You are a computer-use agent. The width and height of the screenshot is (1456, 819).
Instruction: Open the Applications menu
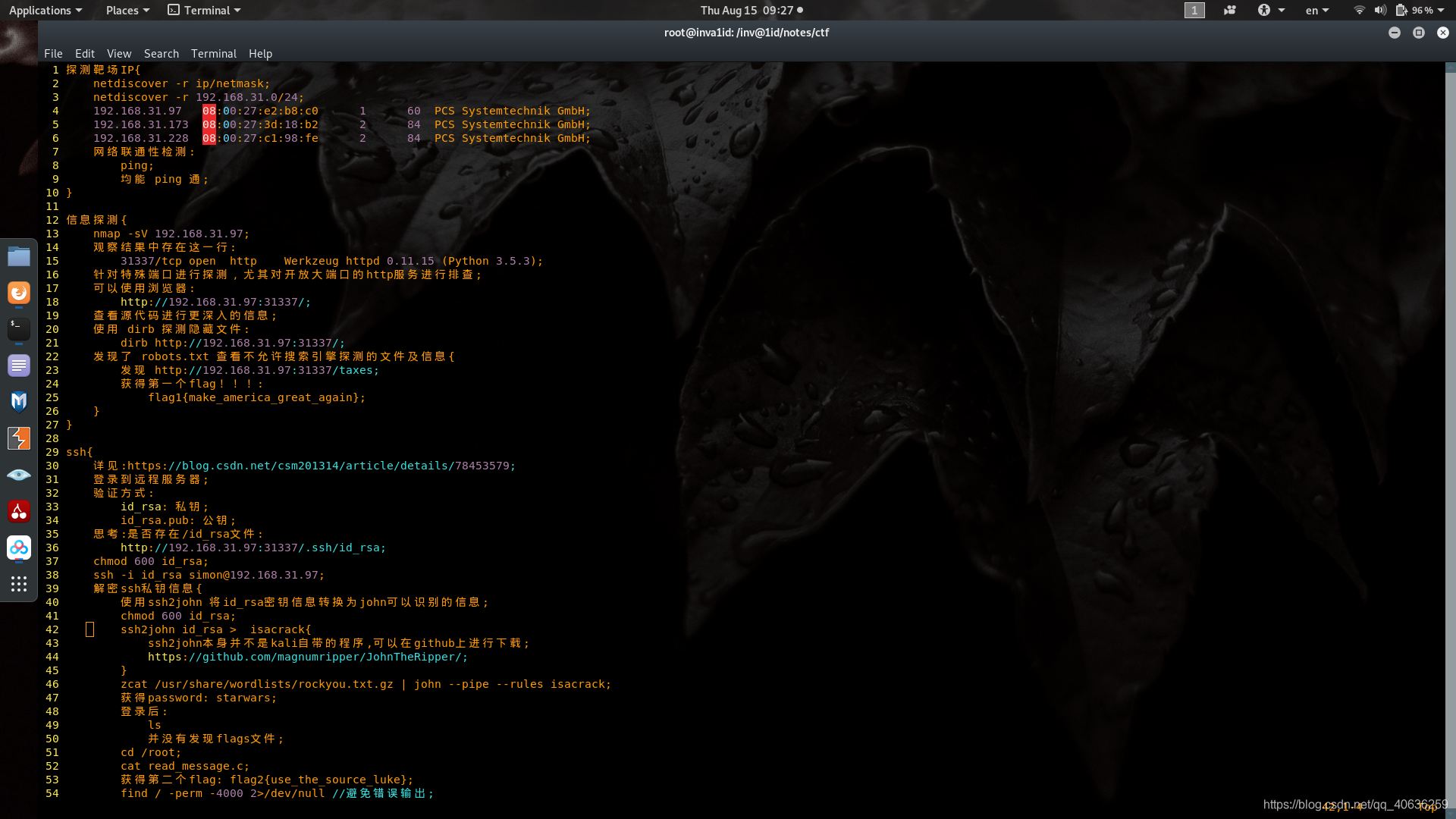tap(45, 10)
